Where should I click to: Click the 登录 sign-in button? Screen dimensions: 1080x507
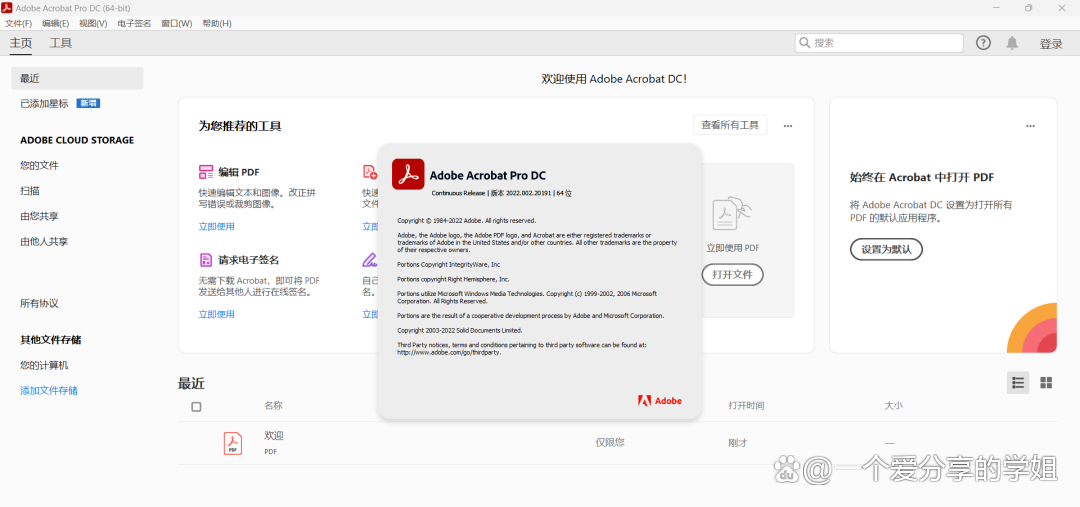click(1051, 44)
